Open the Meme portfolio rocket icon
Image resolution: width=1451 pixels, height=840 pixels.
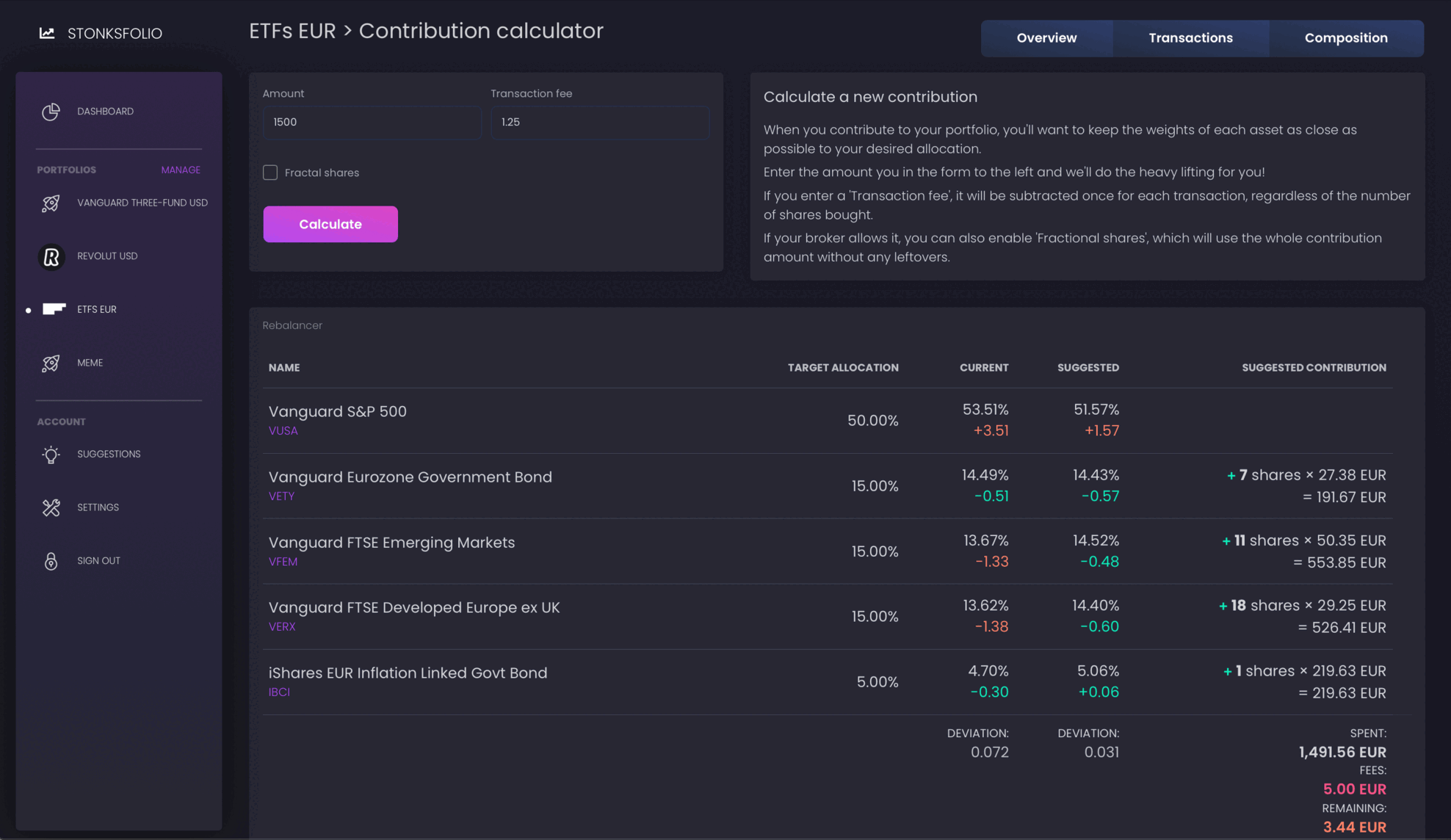51,363
